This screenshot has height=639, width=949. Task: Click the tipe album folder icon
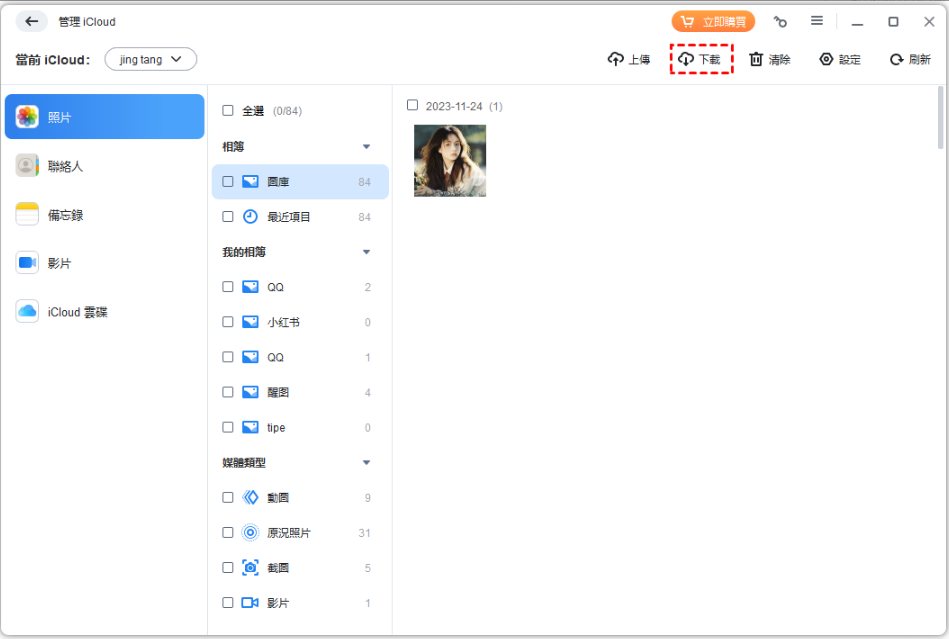coord(251,427)
